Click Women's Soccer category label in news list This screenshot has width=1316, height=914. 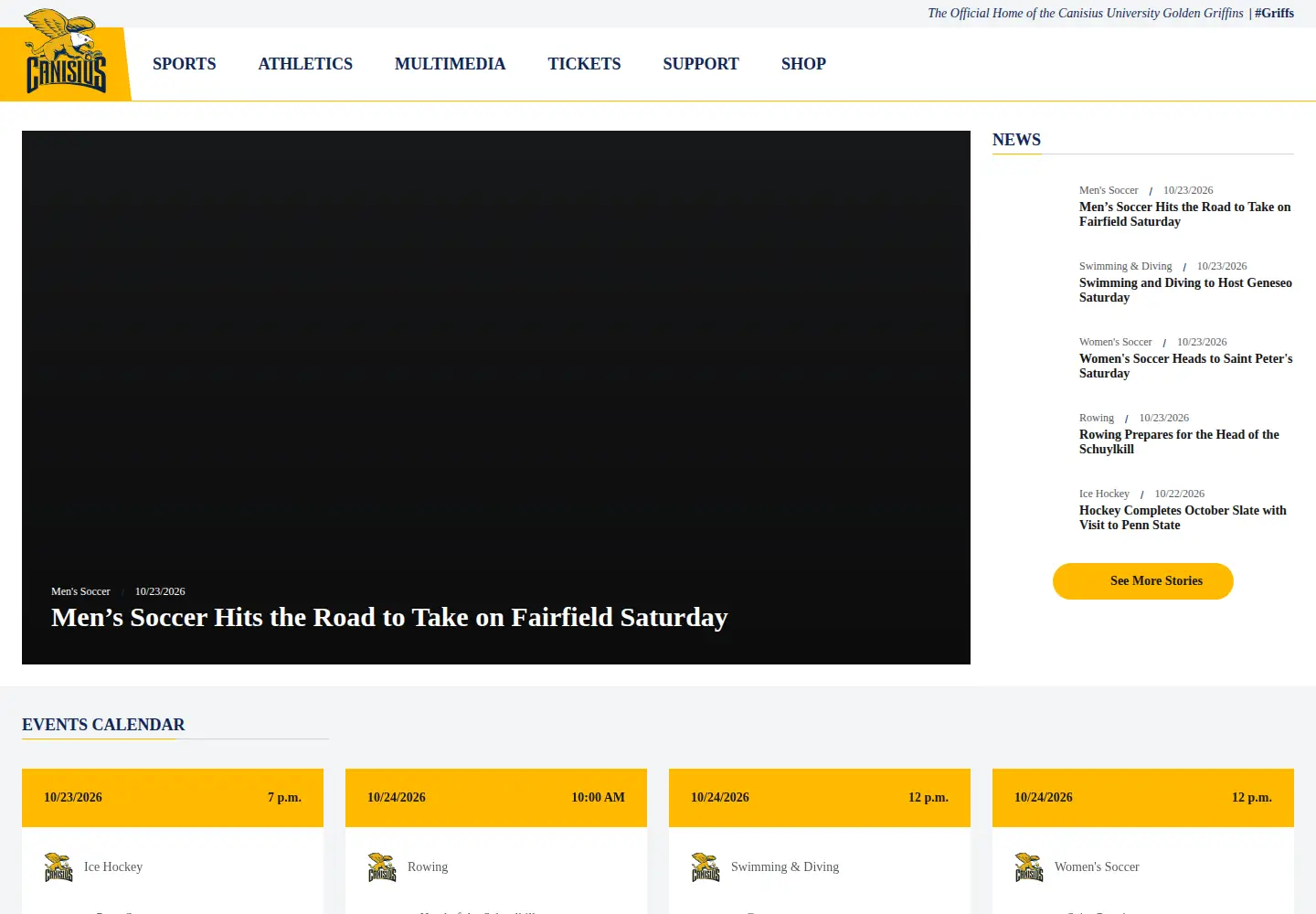pyautogui.click(x=1115, y=342)
